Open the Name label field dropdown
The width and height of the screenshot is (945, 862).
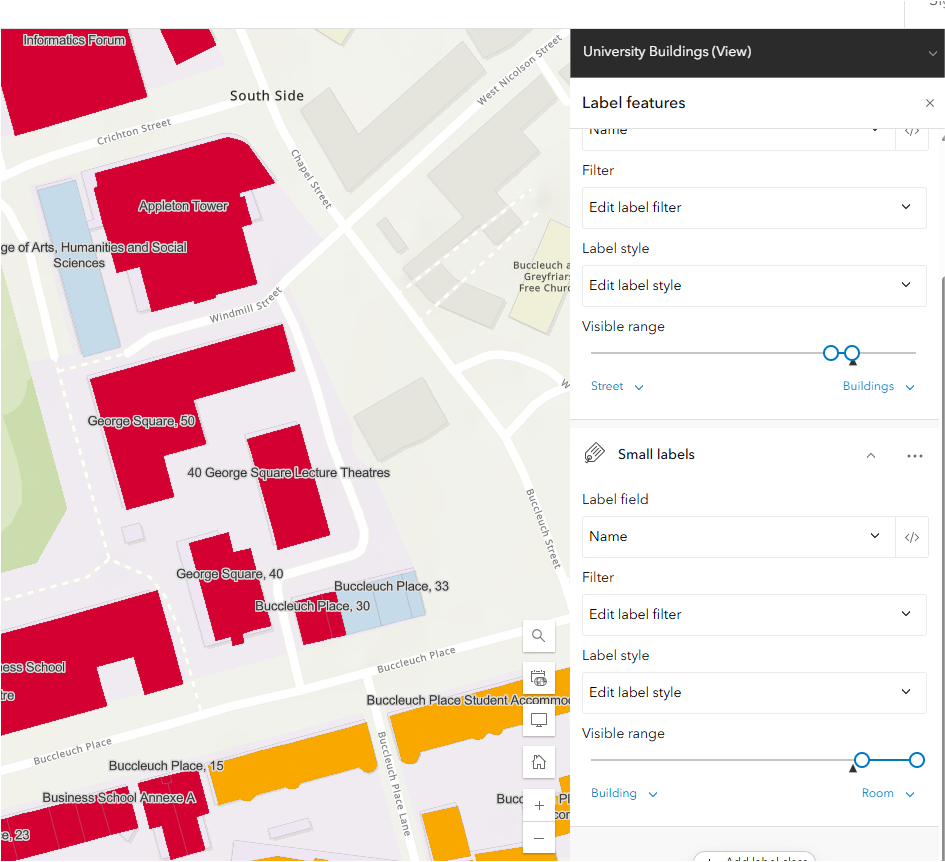738,536
